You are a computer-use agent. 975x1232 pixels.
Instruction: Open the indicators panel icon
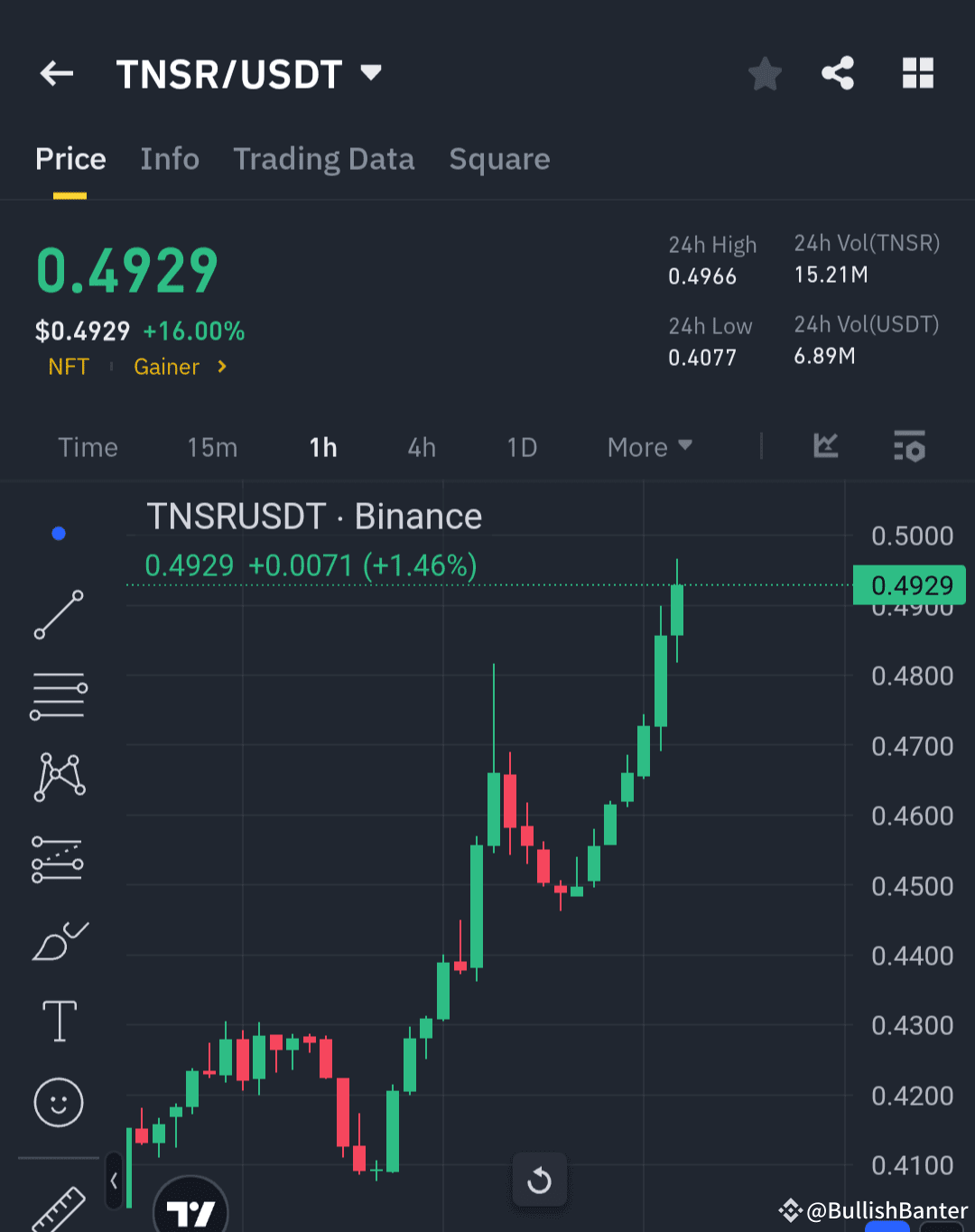tap(909, 446)
